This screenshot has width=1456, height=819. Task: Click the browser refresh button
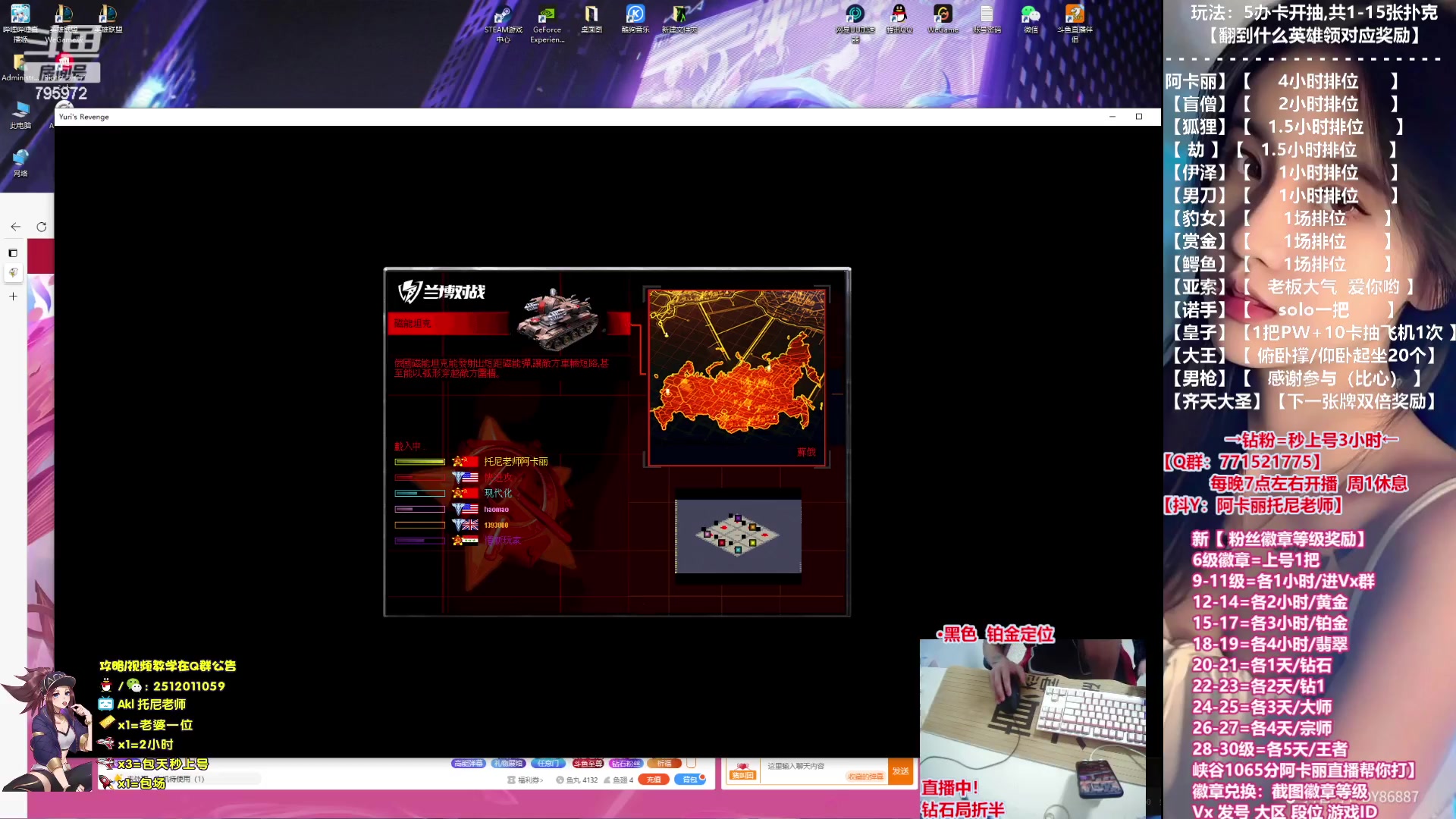pos(42,227)
